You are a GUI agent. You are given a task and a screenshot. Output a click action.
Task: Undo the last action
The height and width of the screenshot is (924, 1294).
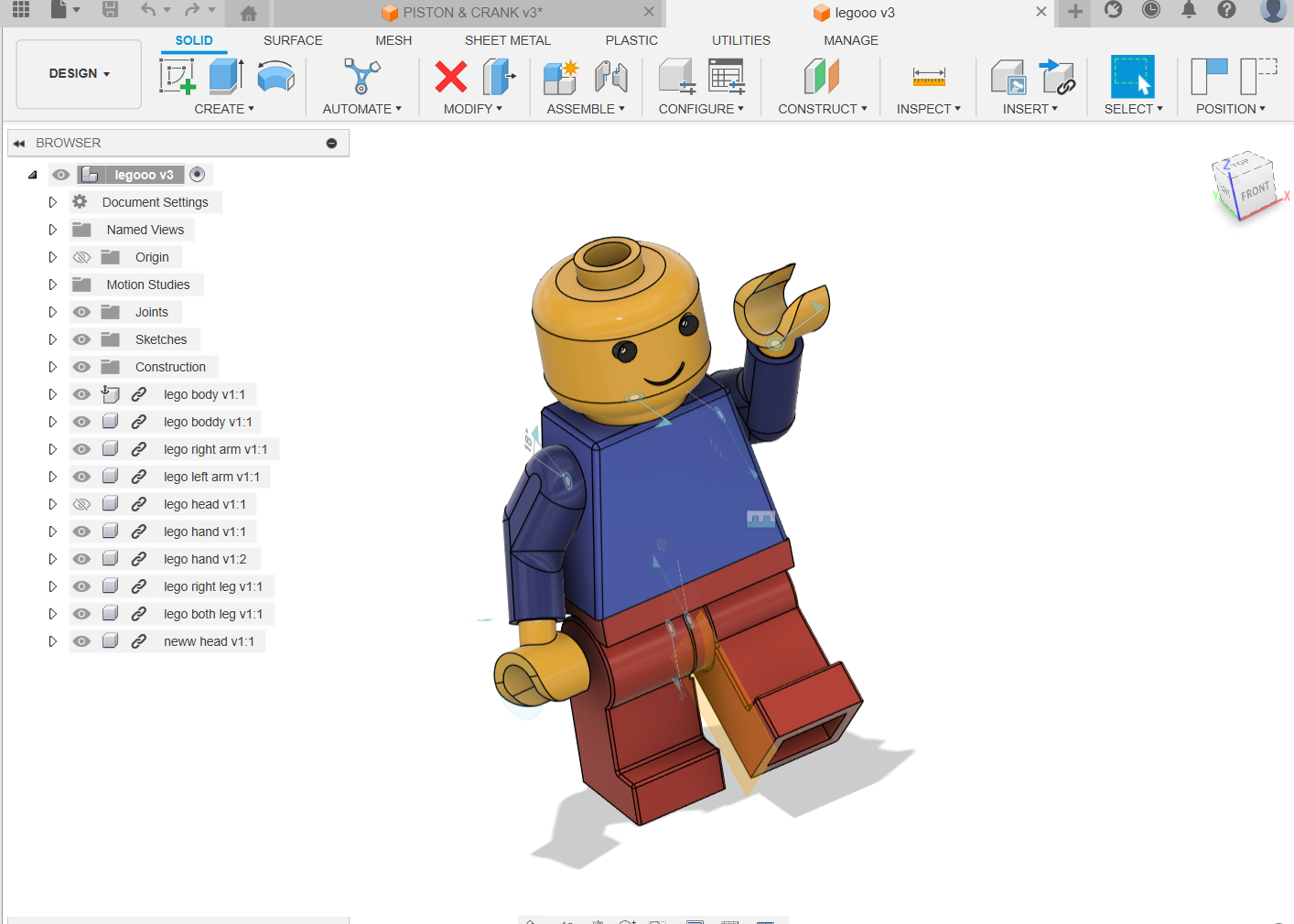148,10
